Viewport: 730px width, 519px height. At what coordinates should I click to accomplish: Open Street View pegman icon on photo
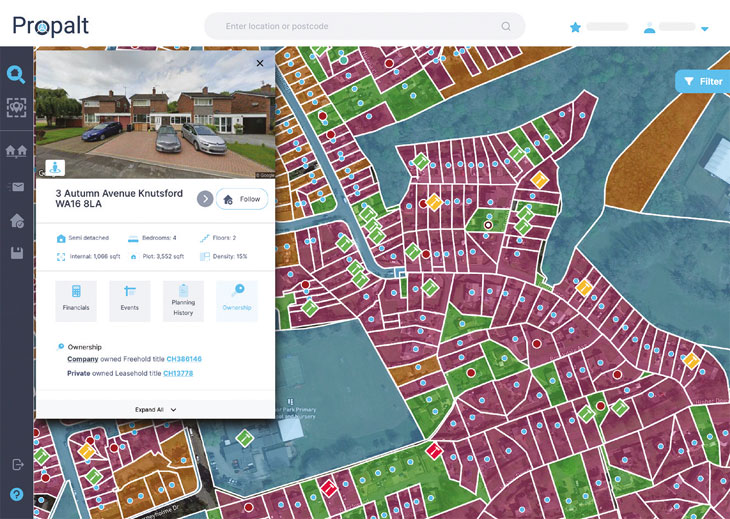click(x=53, y=166)
